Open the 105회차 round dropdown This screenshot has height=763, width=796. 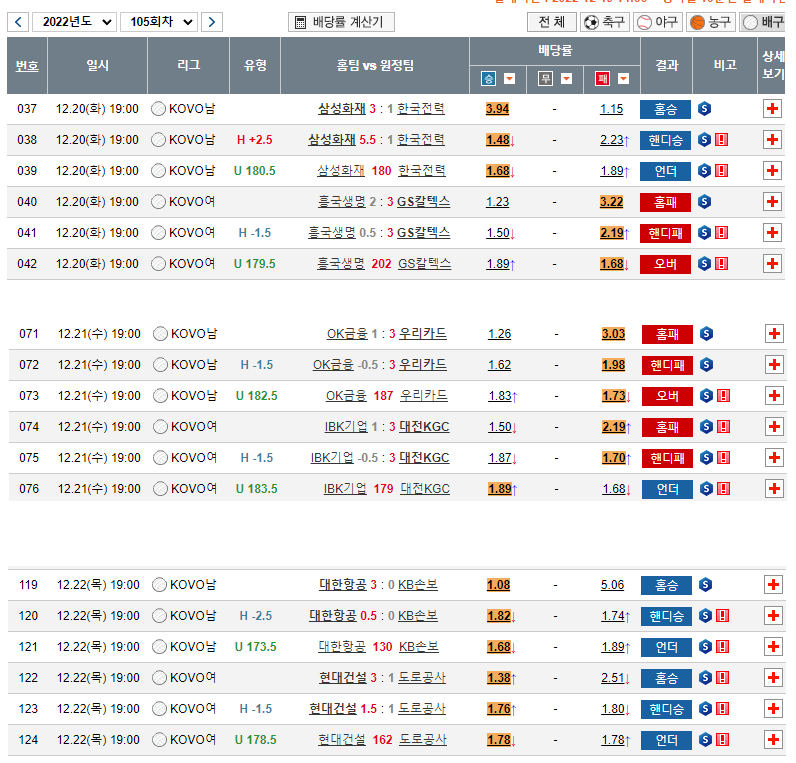point(158,22)
